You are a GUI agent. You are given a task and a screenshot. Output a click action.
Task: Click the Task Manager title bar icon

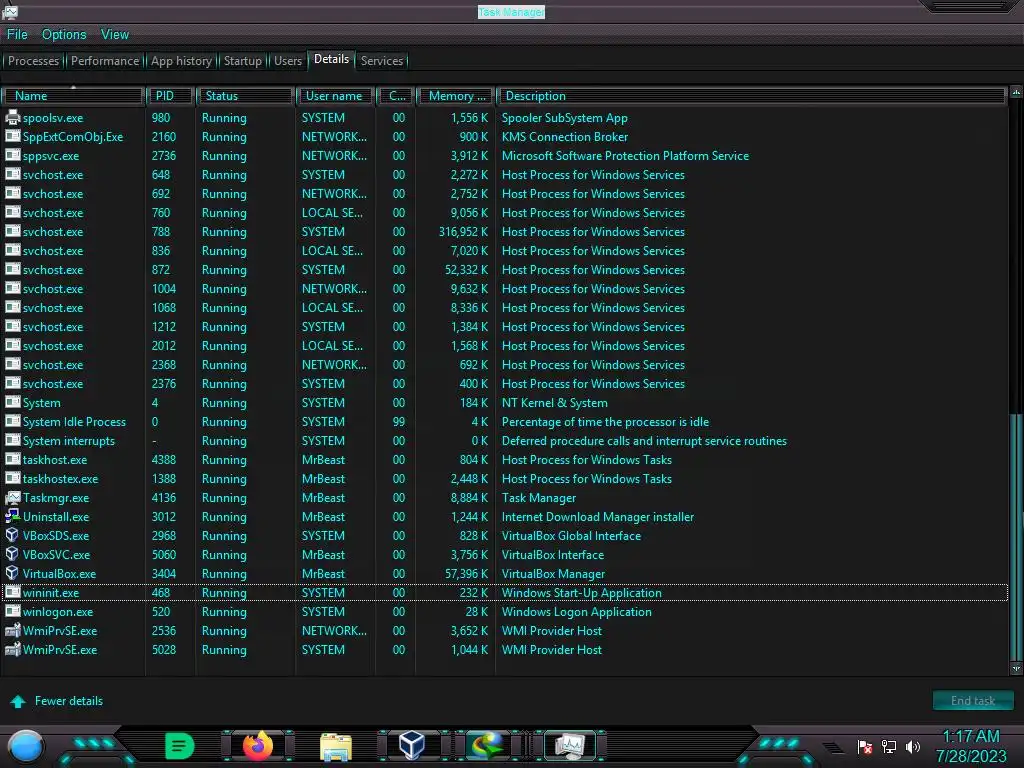10,12
